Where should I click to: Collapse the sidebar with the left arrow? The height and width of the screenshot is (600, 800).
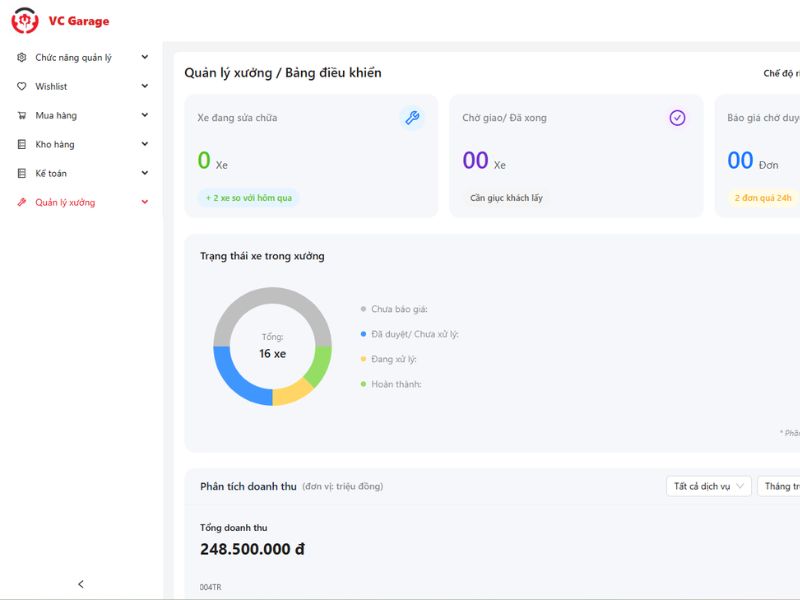click(x=81, y=584)
